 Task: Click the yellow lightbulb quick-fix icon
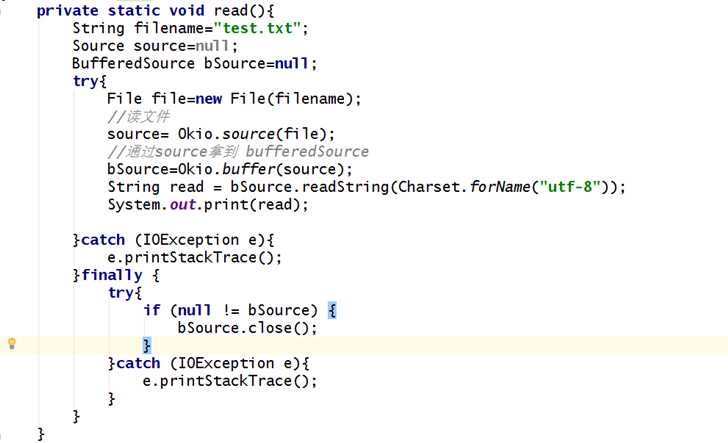pos(12,344)
